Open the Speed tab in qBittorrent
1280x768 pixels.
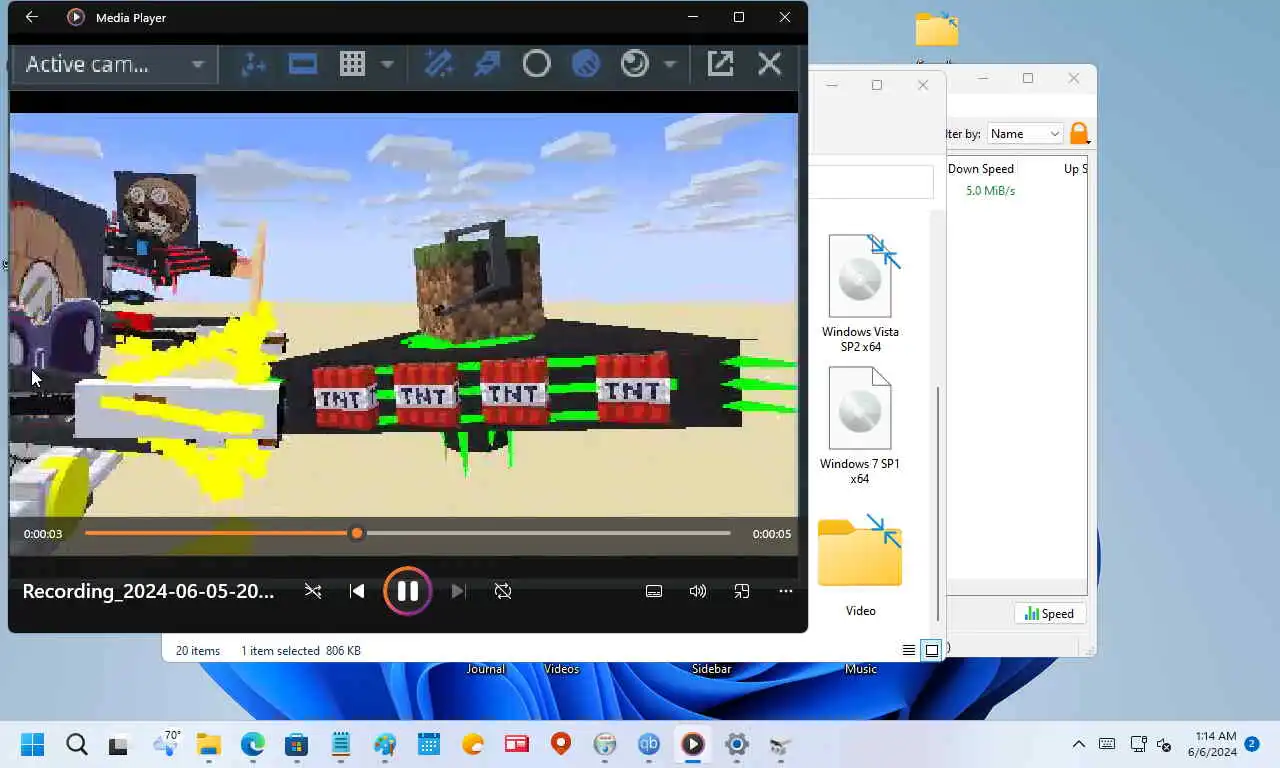pyautogui.click(x=1050, y=614)
